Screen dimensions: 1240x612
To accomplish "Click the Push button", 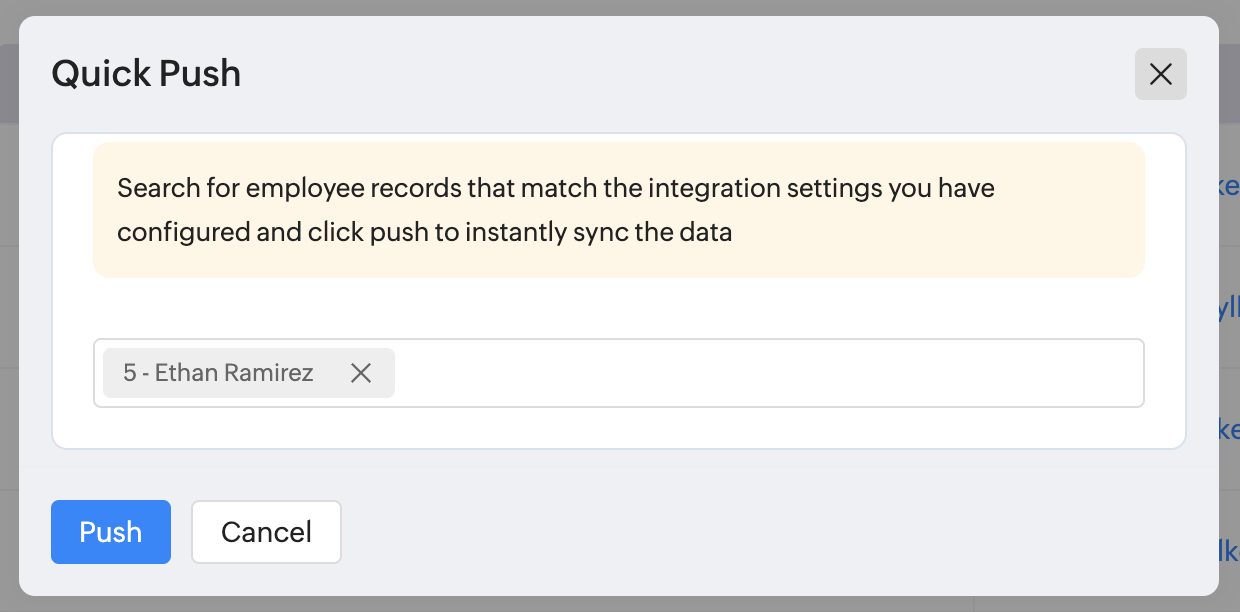I will (x=111, y=532).
